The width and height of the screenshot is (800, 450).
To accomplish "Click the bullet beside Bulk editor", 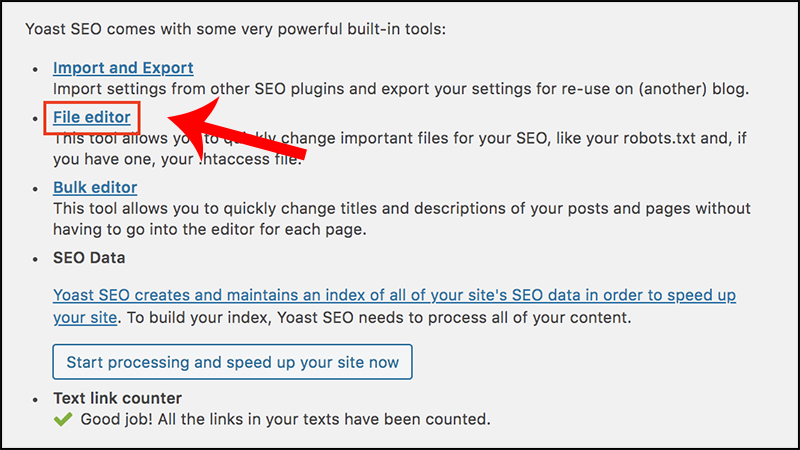I will point(38,188).
